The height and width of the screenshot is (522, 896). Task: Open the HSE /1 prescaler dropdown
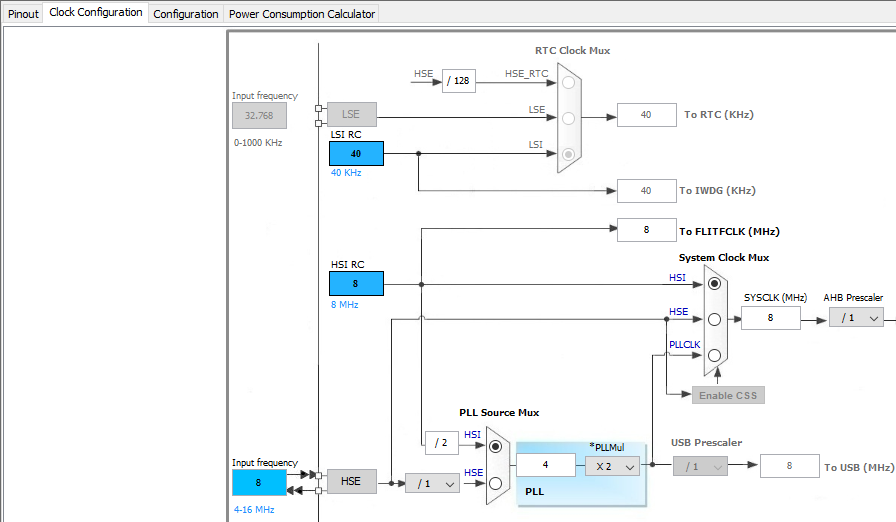pyautogui.click(x=432, y=483)
